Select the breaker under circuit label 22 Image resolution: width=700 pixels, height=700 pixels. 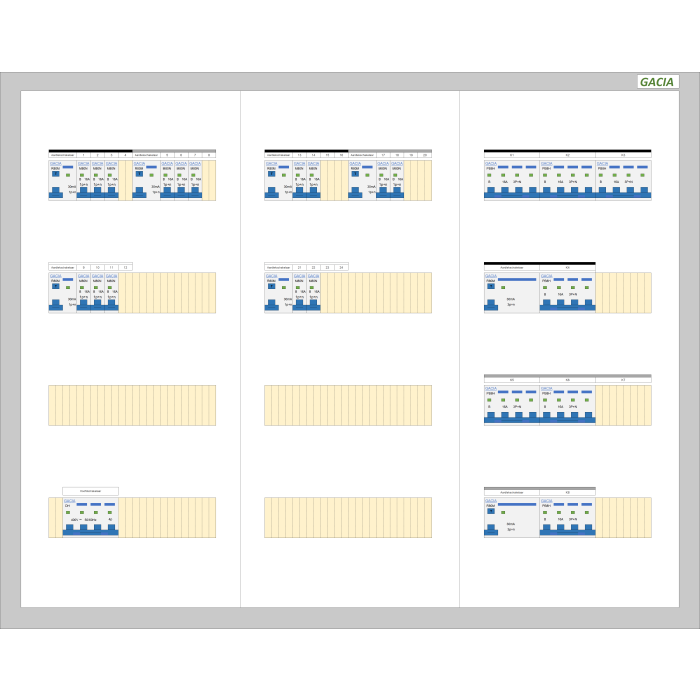[314, 292]
